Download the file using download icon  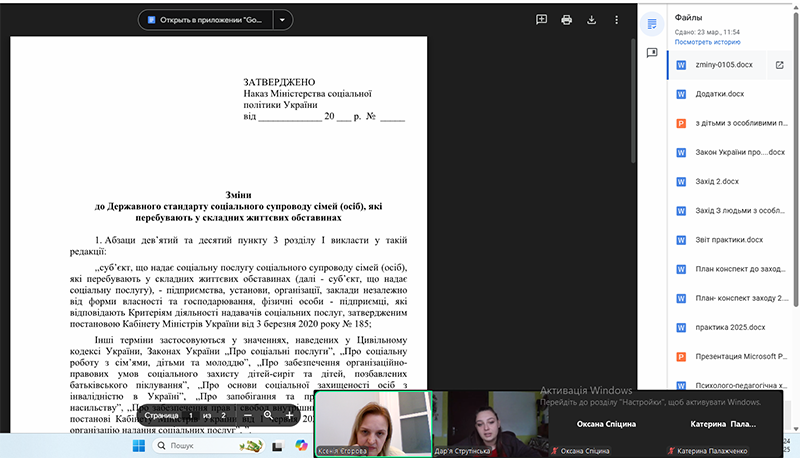click(x=591, y=20)
